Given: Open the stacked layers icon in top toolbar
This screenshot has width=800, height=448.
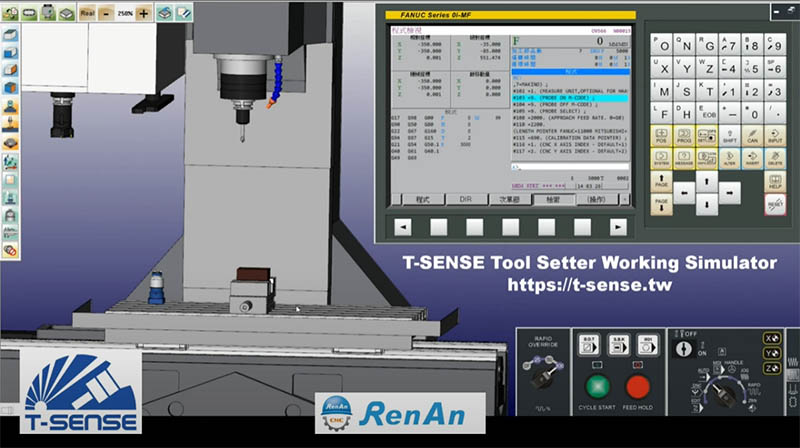Looking at the screenshot, I should 164,13.
